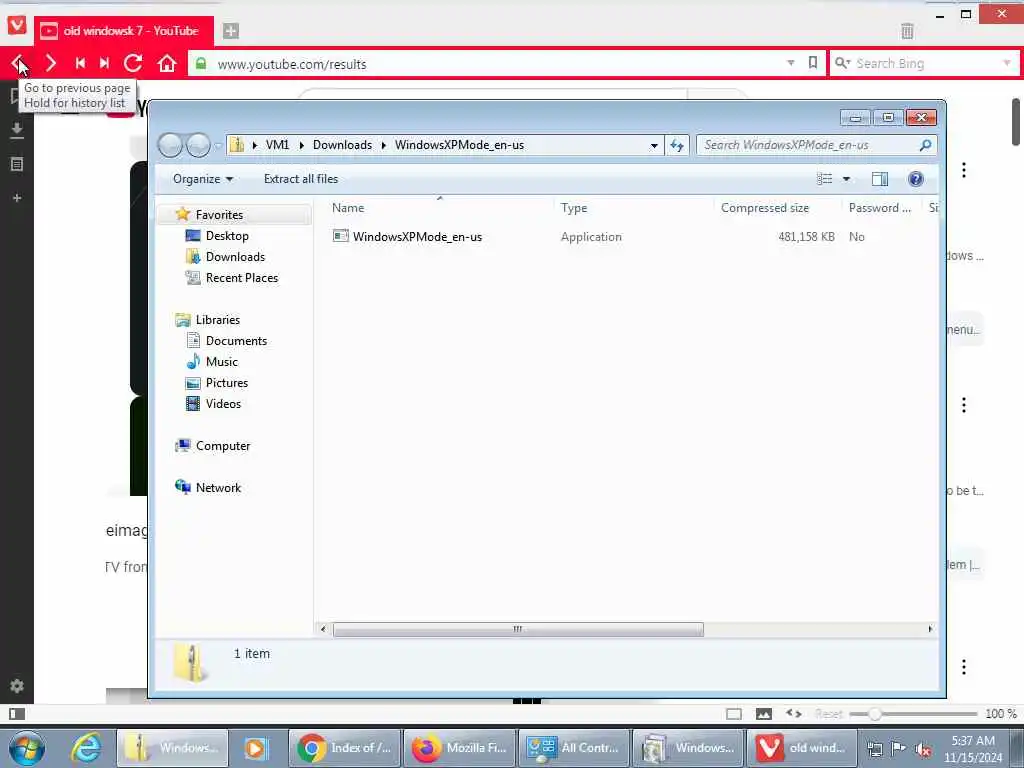Open view options dropdown arrow in Explorer
The width and height of the screenshot is (1024, 768).
846,179
